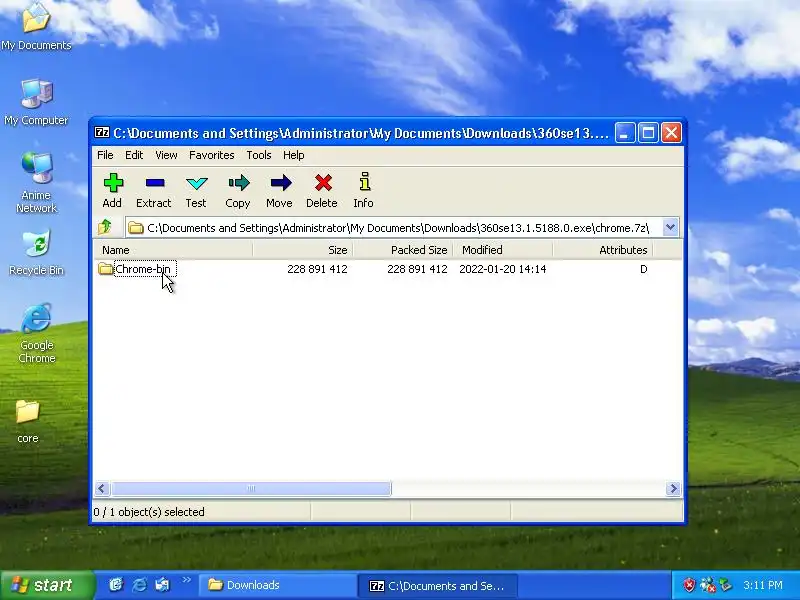Expand quick launch overflow chevron
Viewport: 800px width, 600px height.
pyautogui.click(x=186, y=580)
